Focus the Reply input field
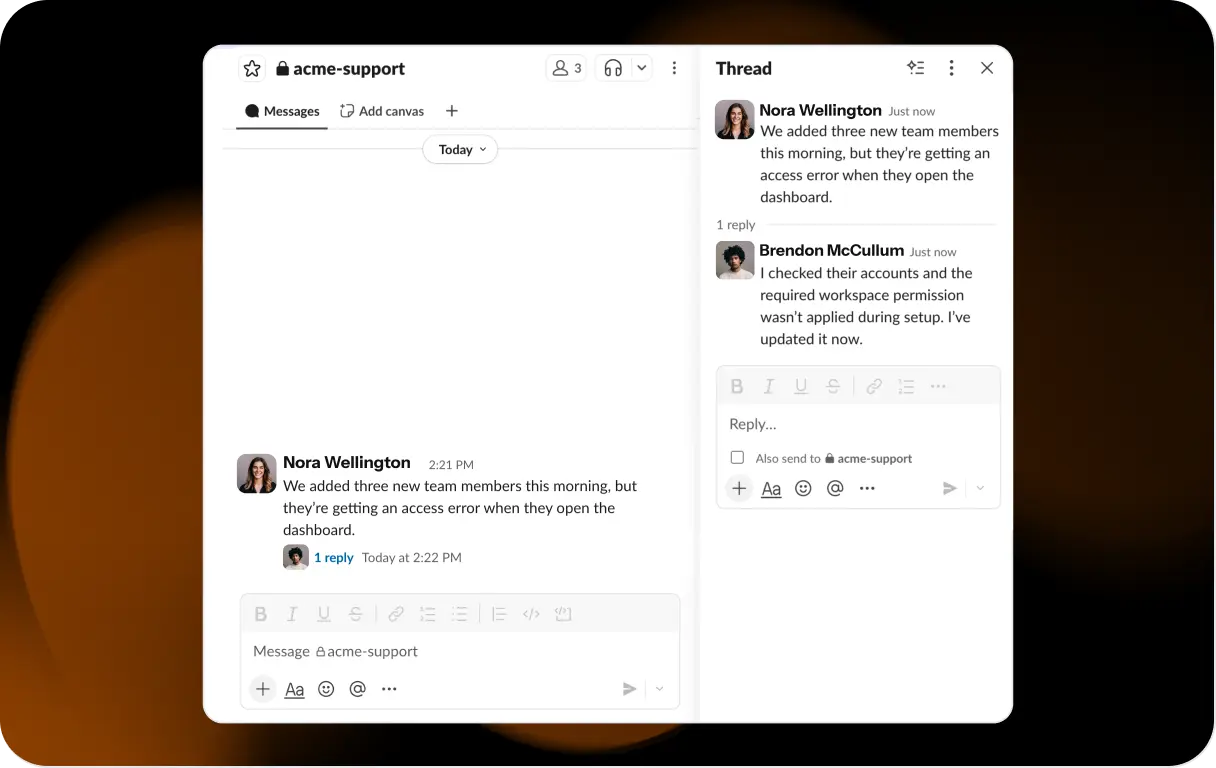Screen dimensions: 1216x768 click(x=858, y=424)
